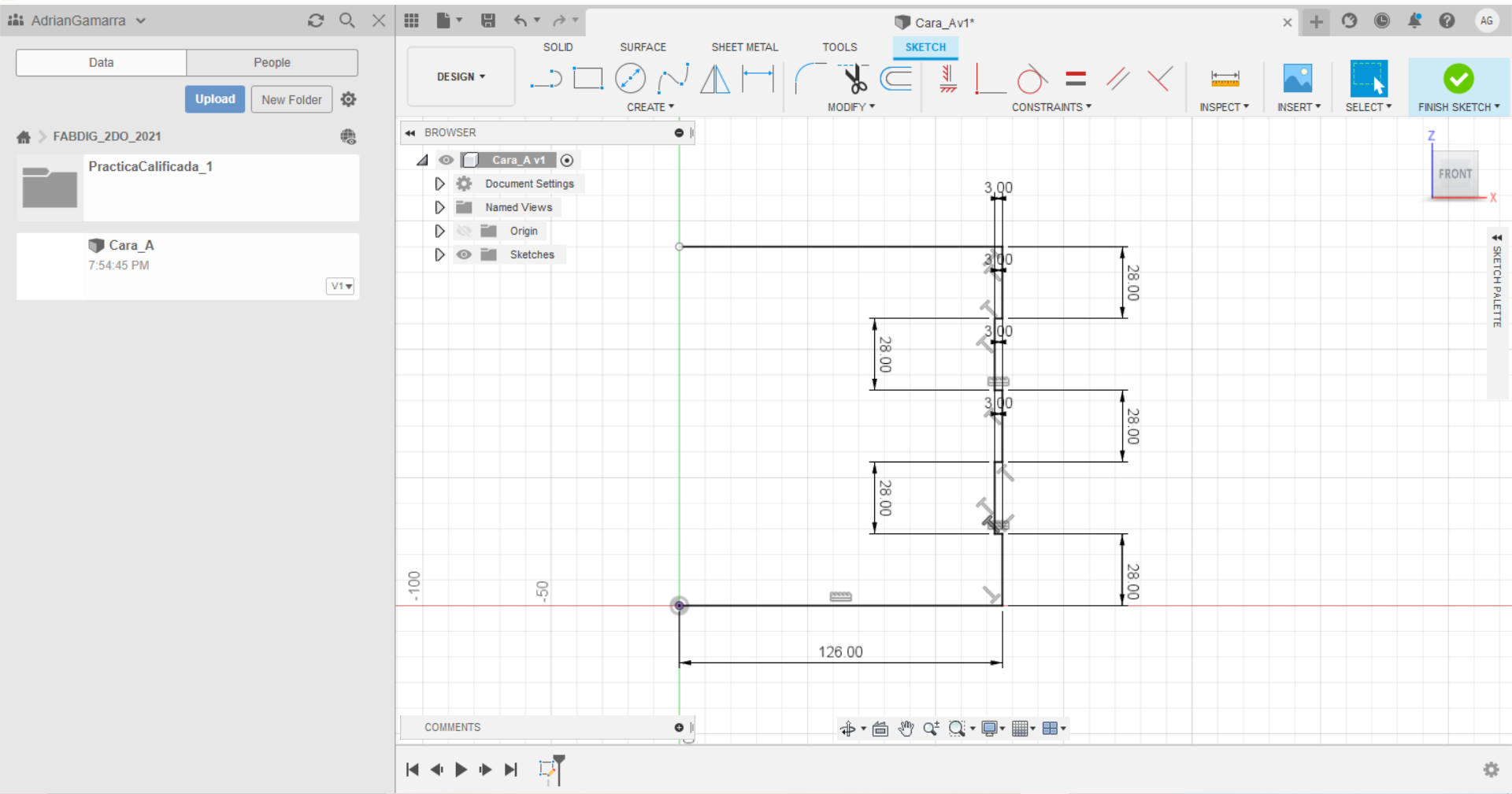
Task: Open the MODIFY dropdown menu
Action: point(850,107)
